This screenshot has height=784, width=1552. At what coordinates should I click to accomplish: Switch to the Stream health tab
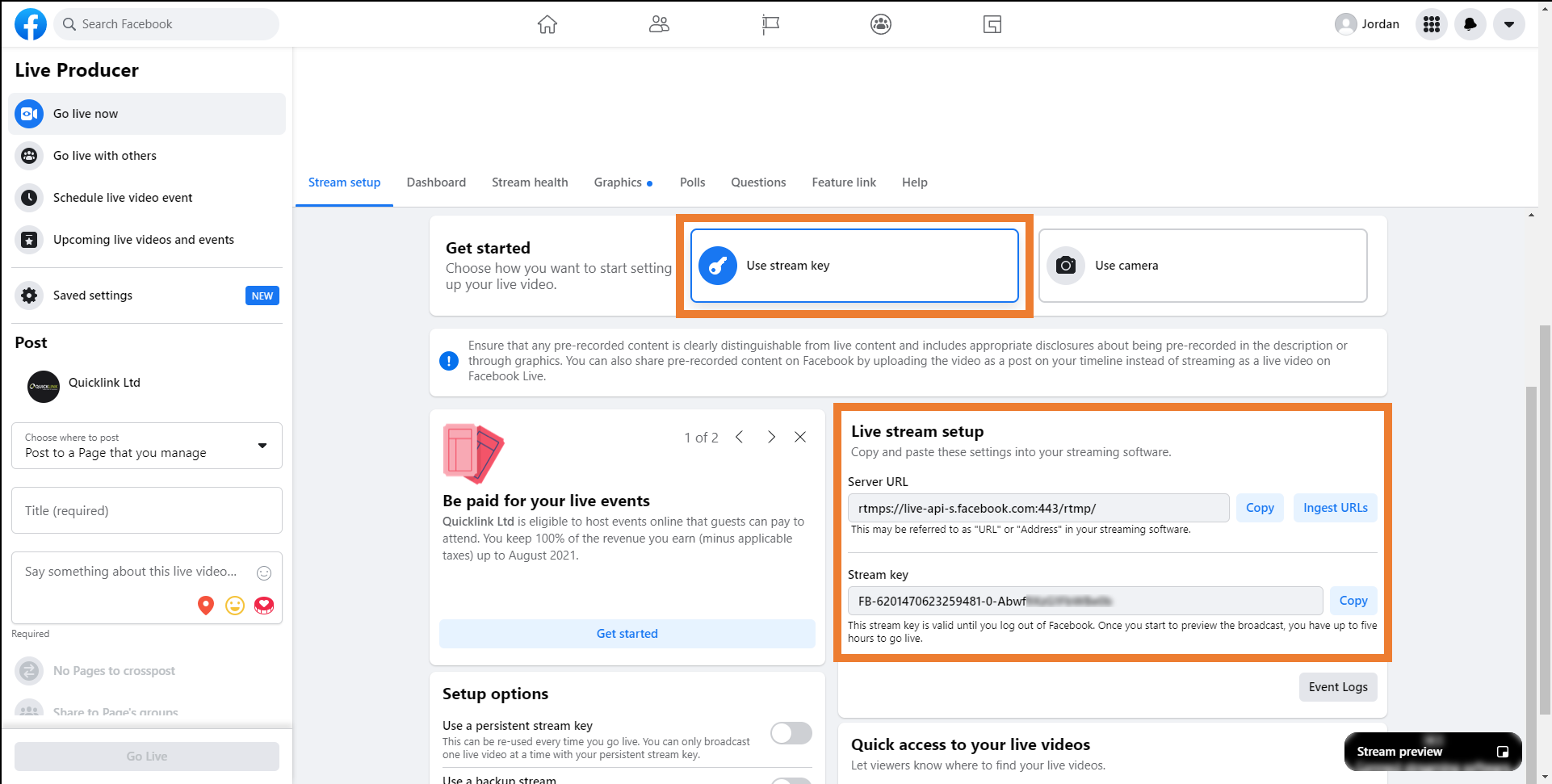click(530, 182)
